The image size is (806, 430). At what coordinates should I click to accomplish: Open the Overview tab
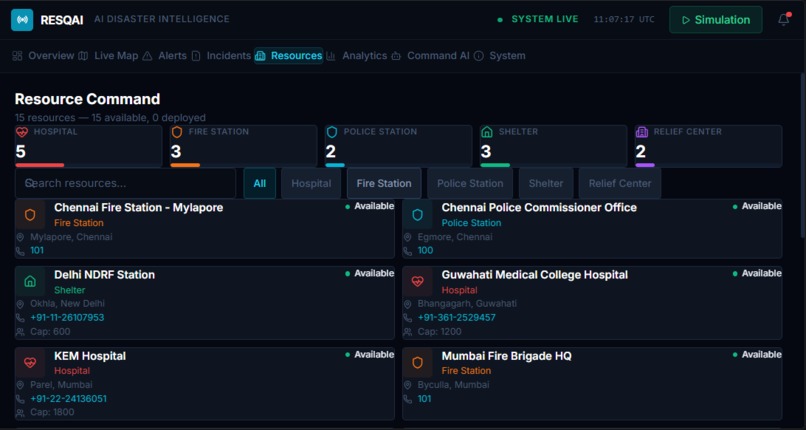tap(43, 56)
